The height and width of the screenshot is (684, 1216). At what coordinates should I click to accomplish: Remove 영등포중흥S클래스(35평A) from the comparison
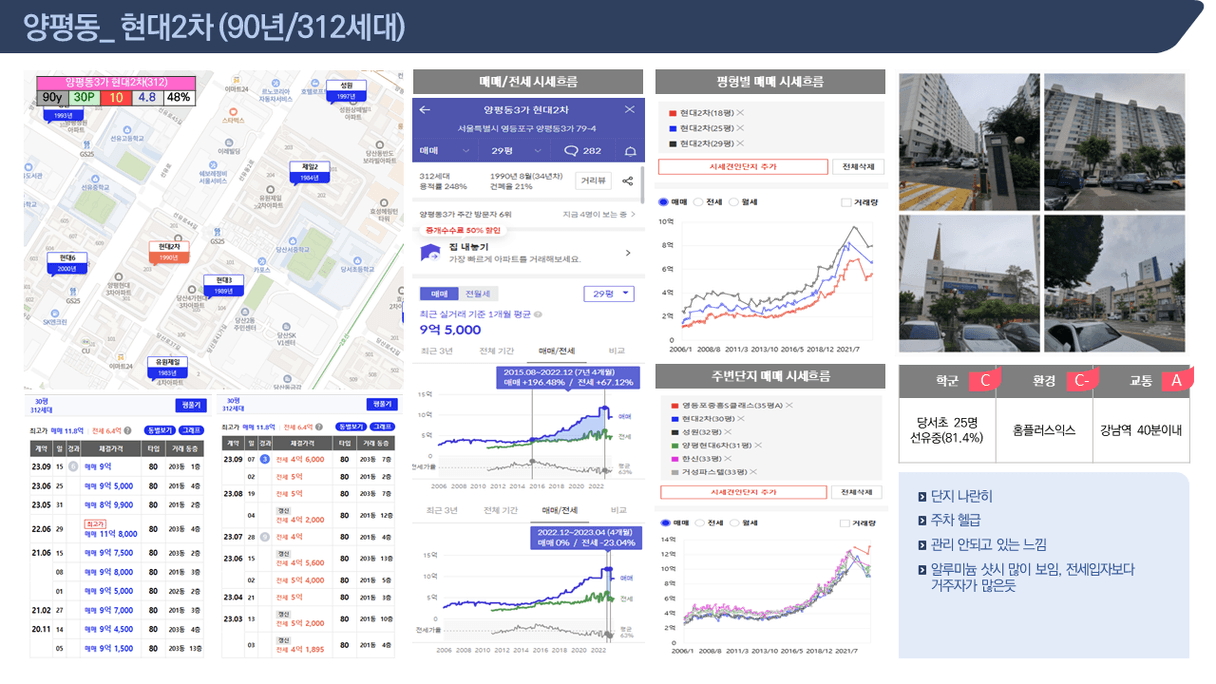tap(788, 404)
